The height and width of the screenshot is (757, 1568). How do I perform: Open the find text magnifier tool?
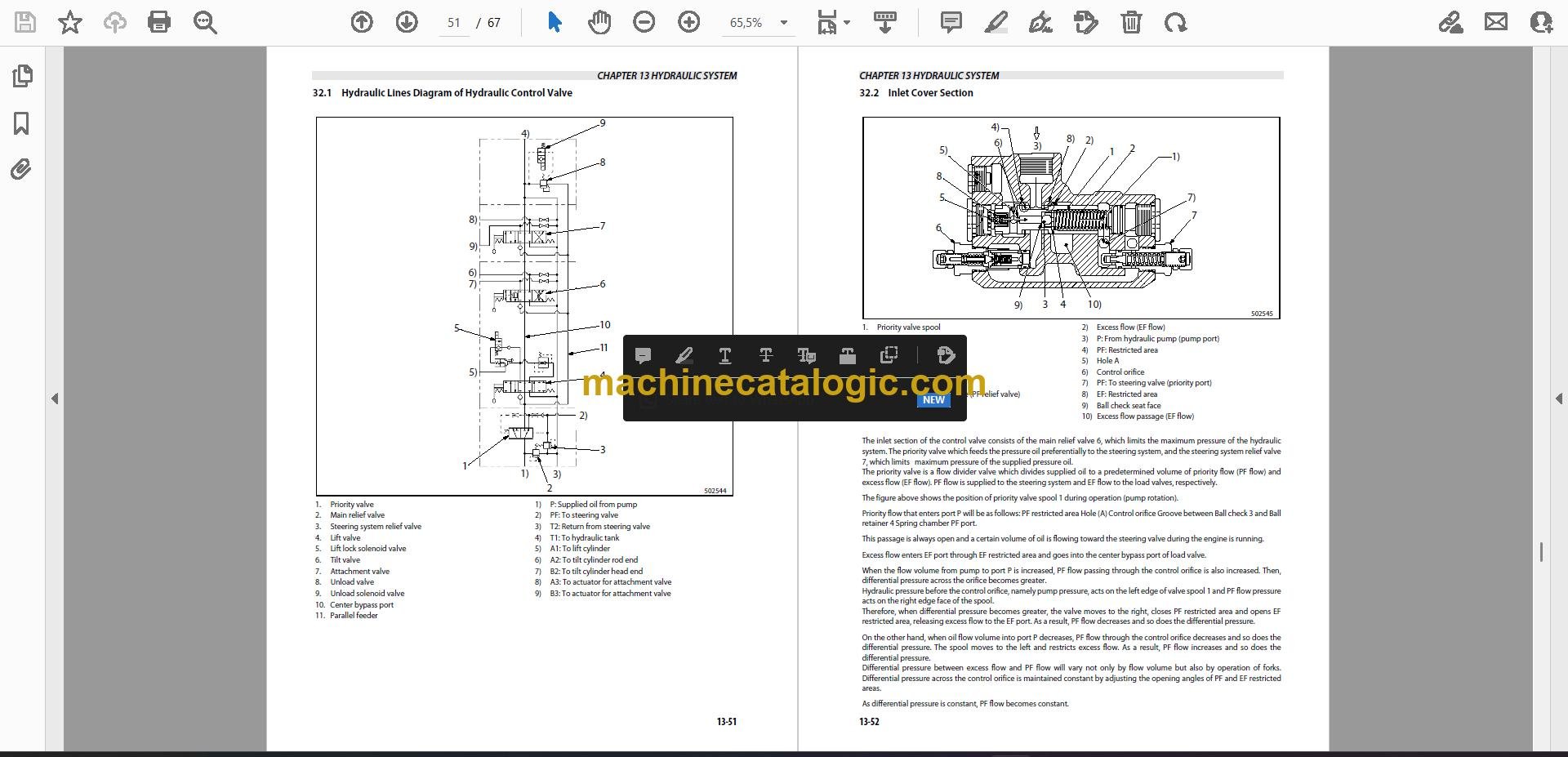pyautogui.click(x=205, y=23)
